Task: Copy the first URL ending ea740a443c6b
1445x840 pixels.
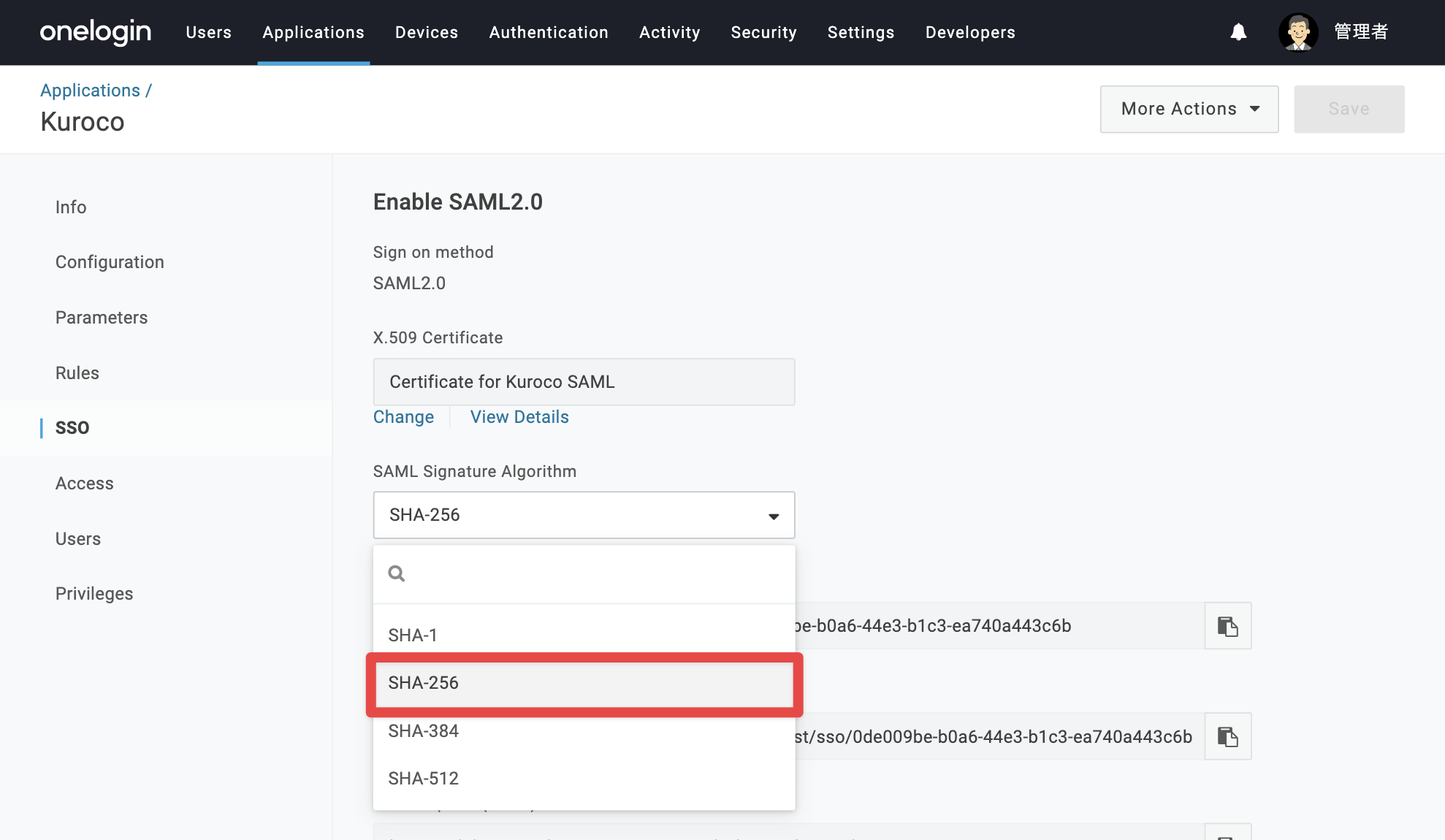Action: pos(1228,626)
